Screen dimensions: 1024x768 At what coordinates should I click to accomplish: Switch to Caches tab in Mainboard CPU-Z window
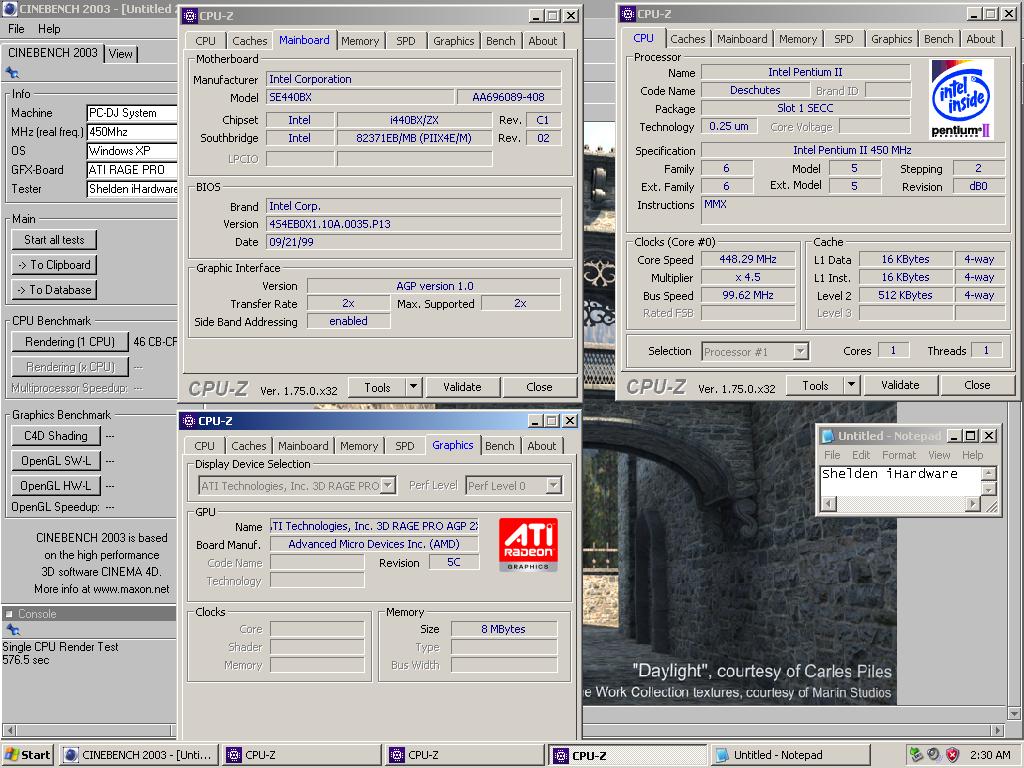tap(249, 40)
